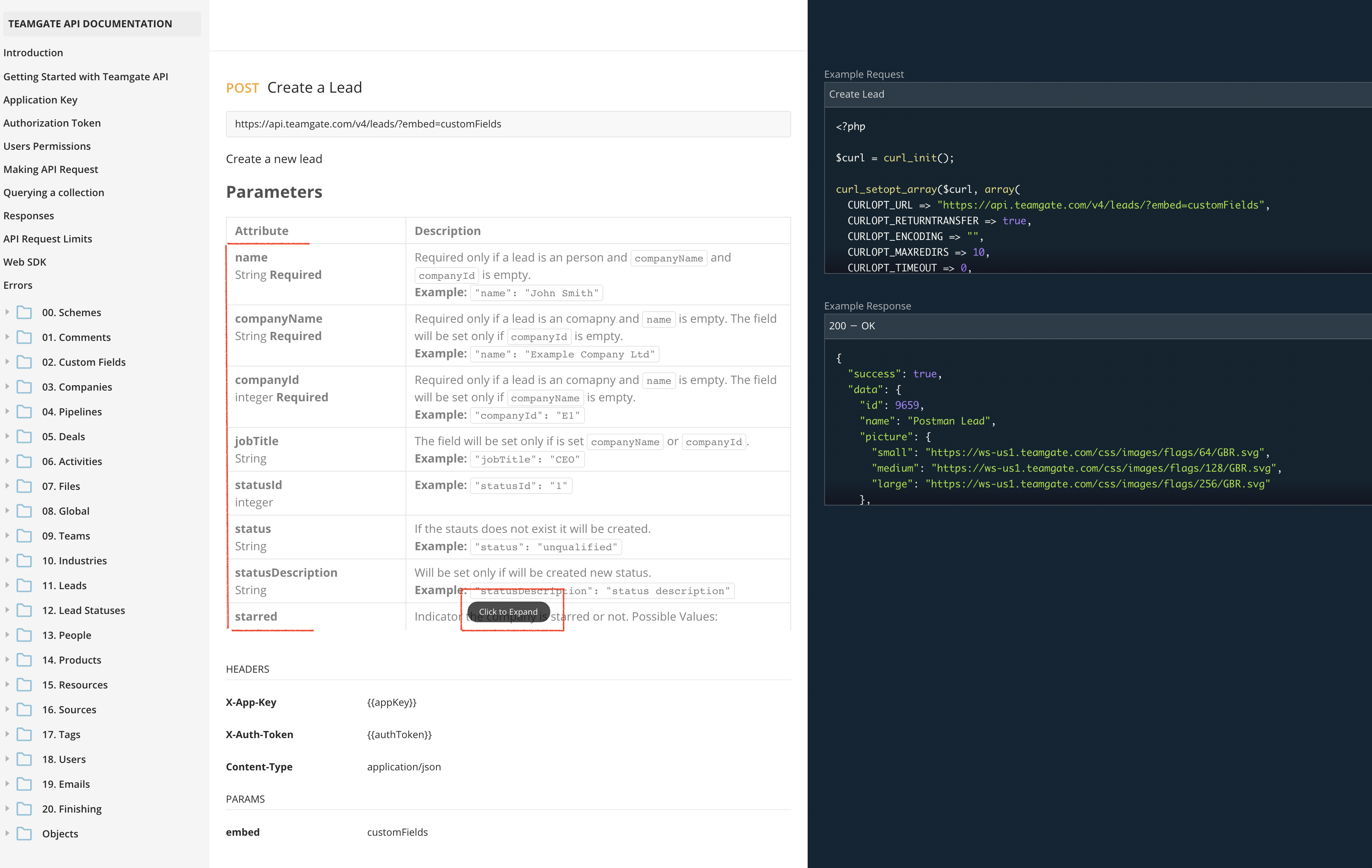Click the JSON example response code block

pos(1098,422)
